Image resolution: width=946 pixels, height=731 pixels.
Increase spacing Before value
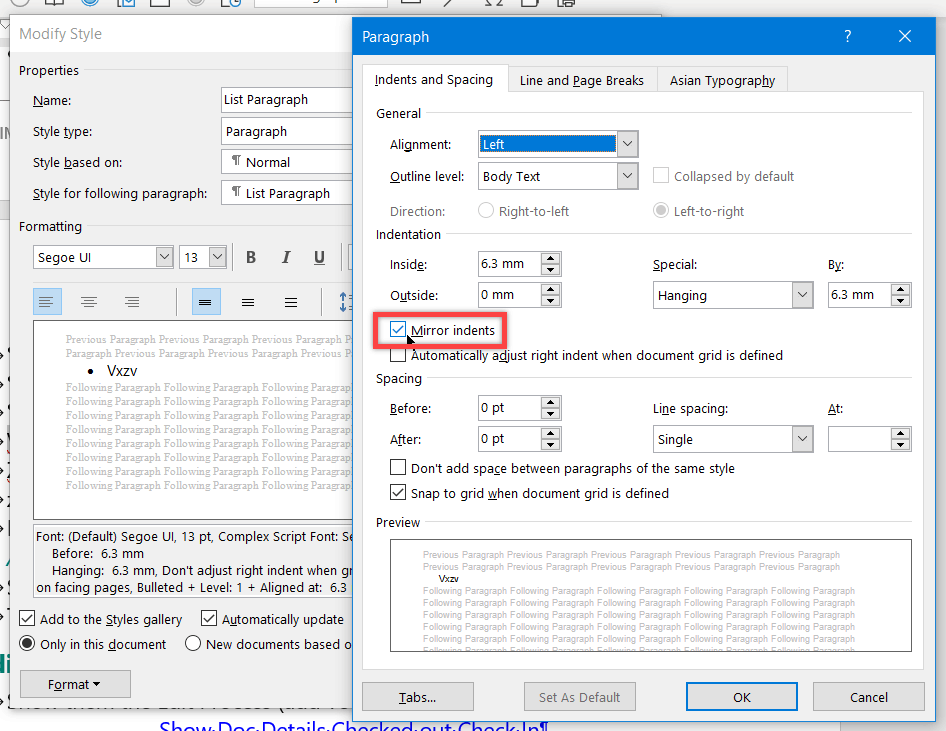(550, 402)
